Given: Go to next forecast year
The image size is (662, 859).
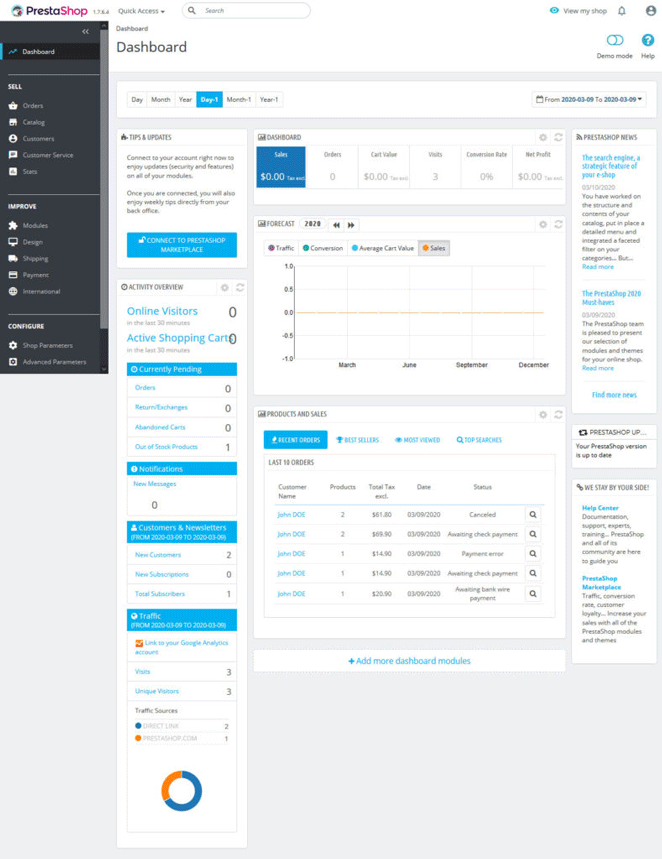Looking at the screenshot, I should tap(351, 225).
